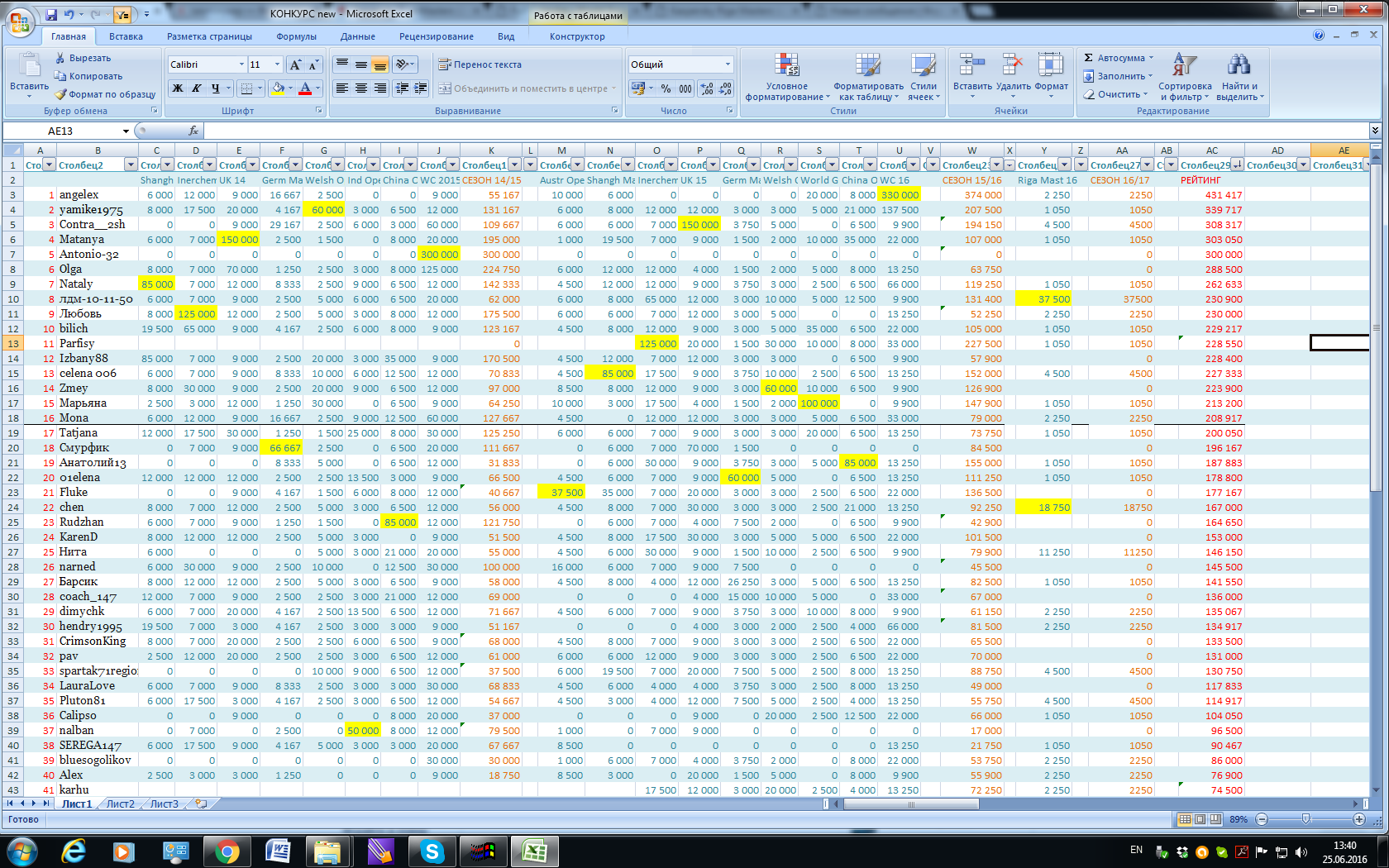This screenshot has height=868, width=1389.
Task: Click the percent style button
Action: (x=666, y=88)
